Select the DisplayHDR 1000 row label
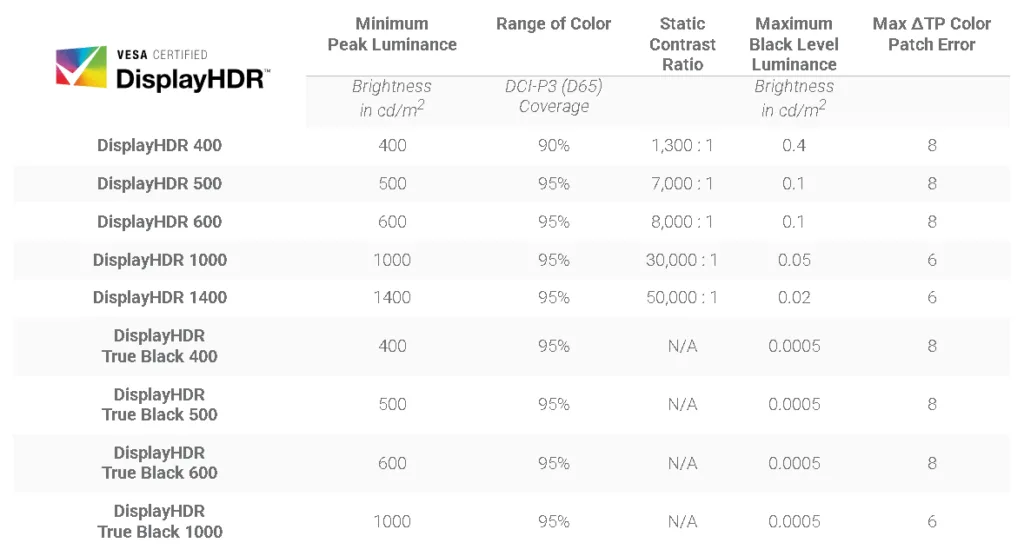 [159, 260]
